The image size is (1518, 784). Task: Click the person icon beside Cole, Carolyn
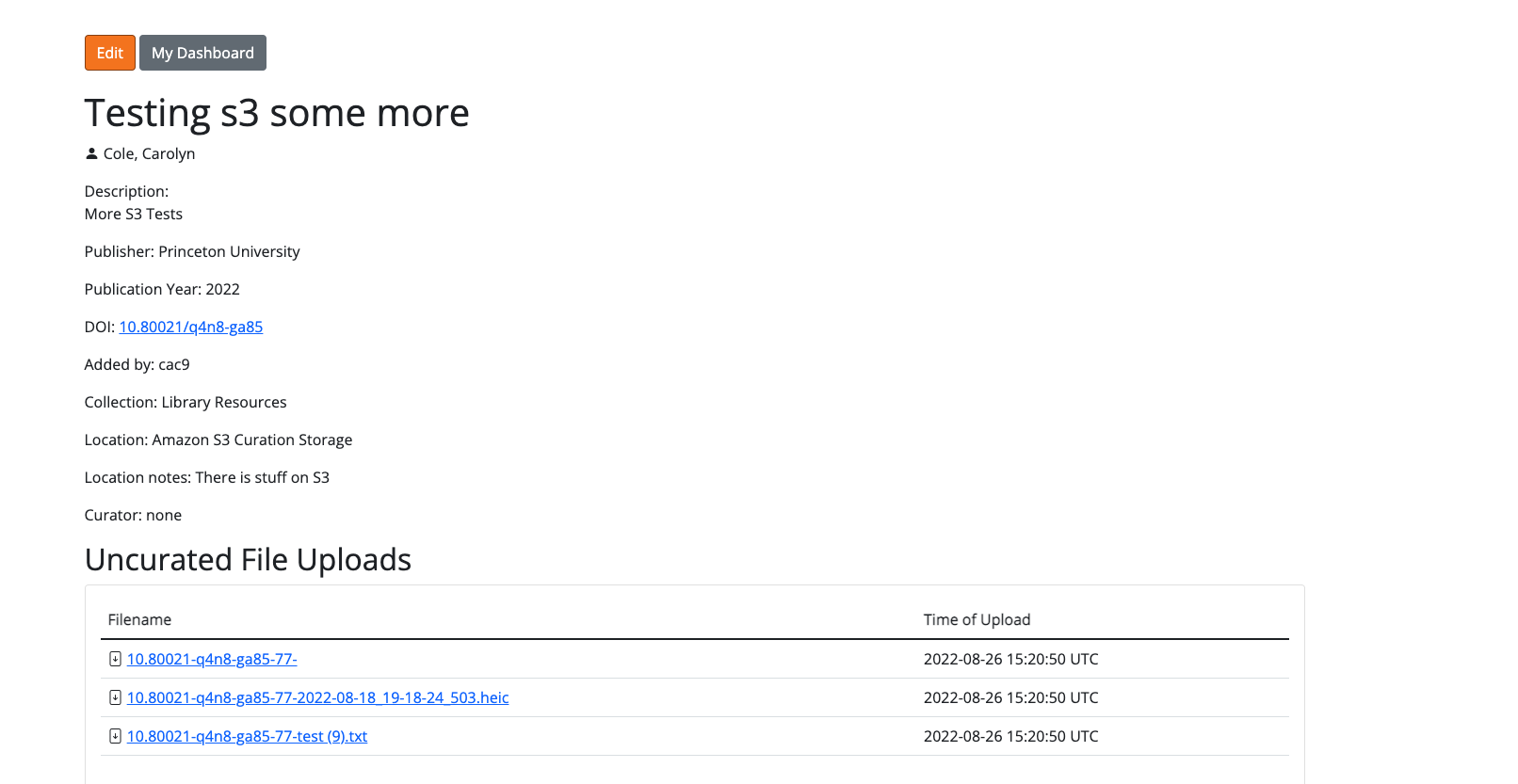tap(90, 152)
